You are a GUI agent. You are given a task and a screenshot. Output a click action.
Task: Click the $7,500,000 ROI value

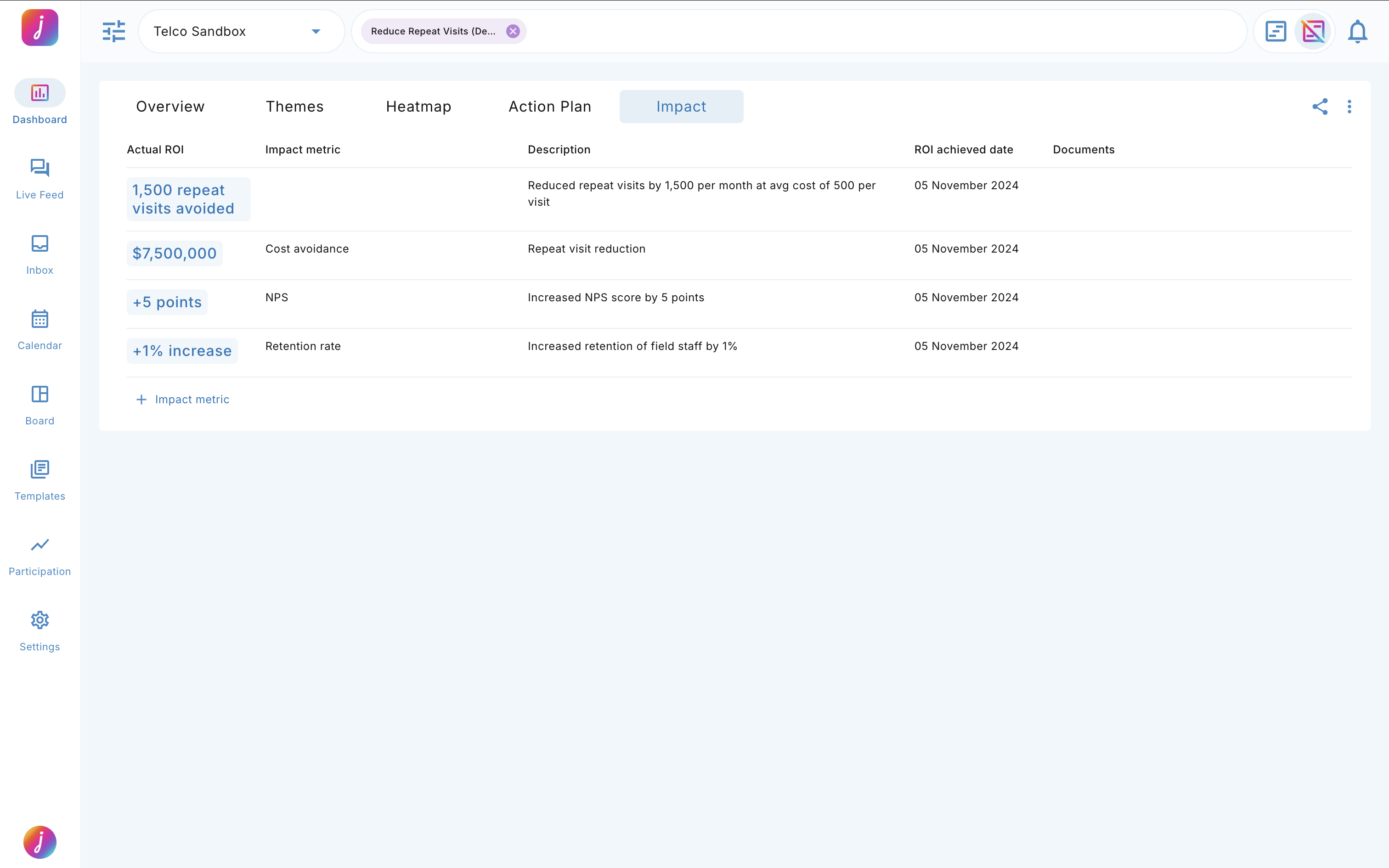(x=175, y=253)
